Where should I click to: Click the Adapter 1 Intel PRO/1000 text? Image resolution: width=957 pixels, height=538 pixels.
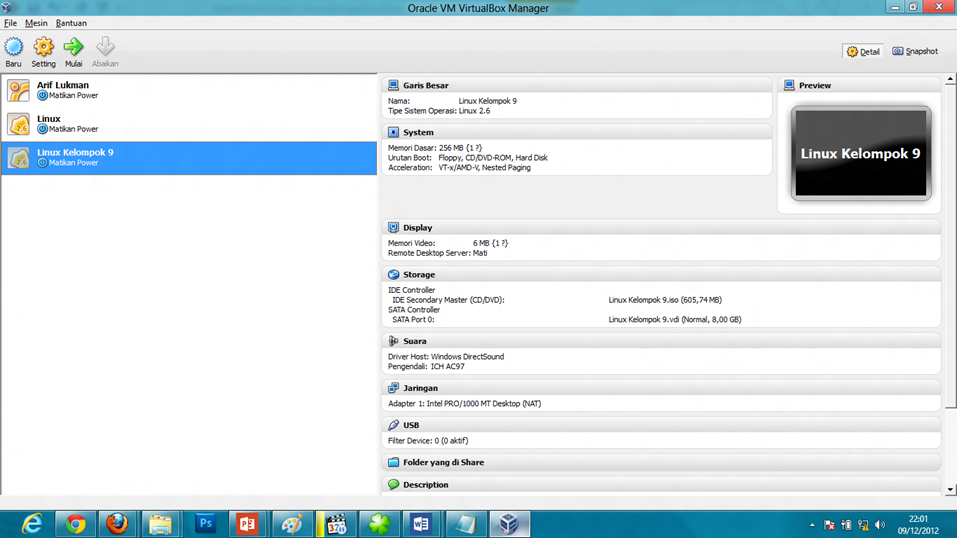tap(464, 404)
